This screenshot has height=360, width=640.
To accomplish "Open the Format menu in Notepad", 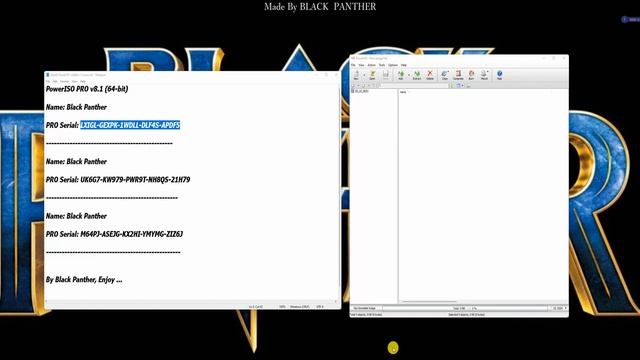I will click(64, 82).
